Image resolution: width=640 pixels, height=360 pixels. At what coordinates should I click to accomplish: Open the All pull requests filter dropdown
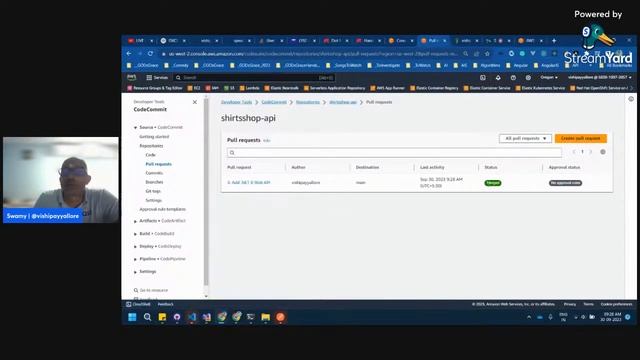(525, 138)
